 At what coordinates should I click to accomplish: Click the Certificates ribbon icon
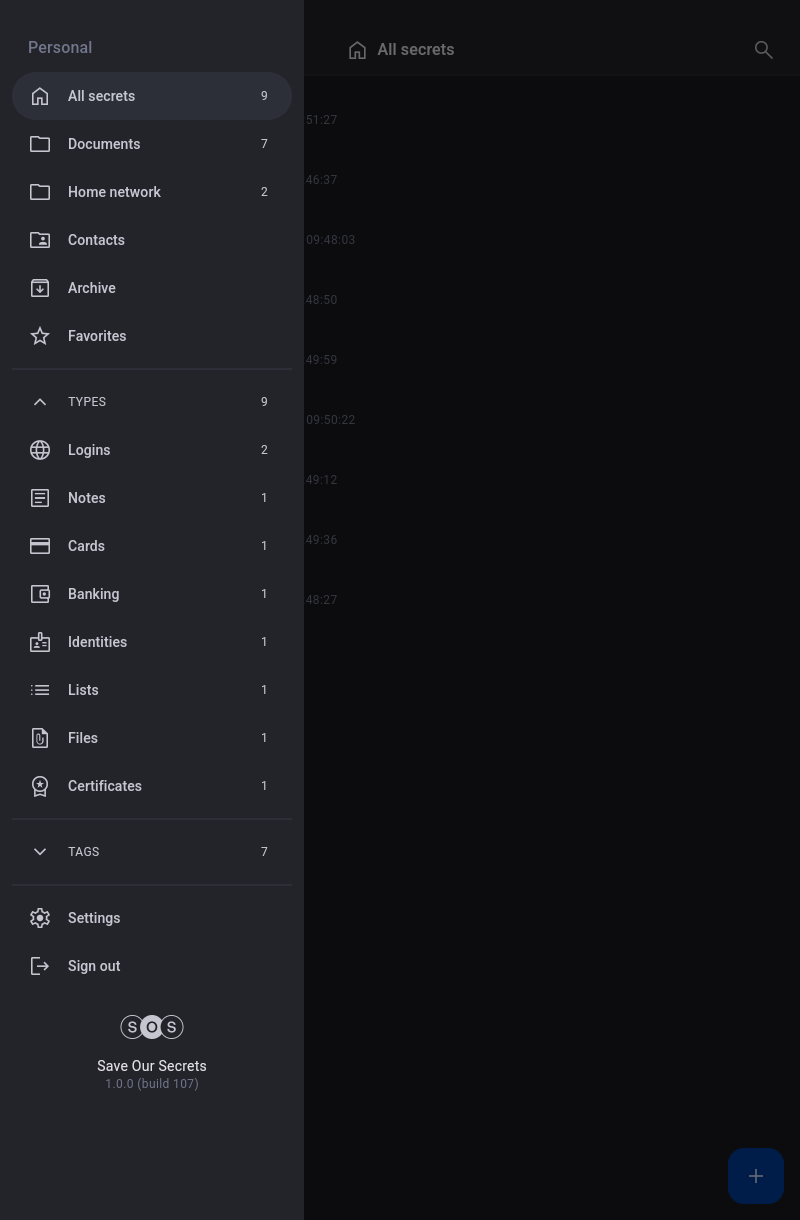point(40,786)
